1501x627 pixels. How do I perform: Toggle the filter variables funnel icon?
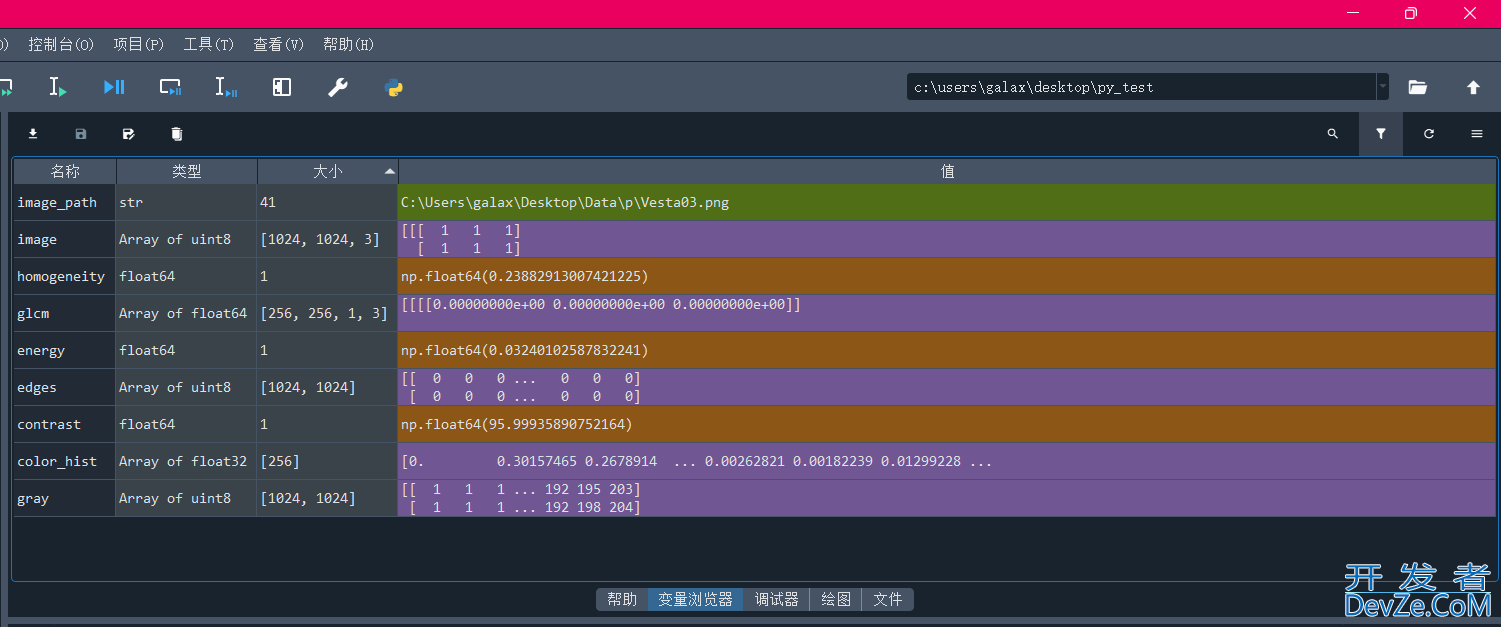click(x=1381, y=134)
